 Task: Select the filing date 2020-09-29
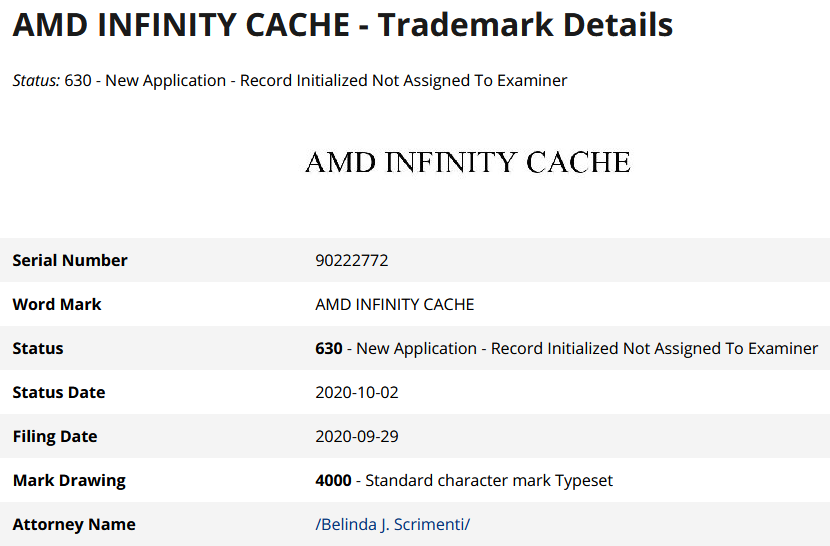pyautogui.click(x=356, y=436)
